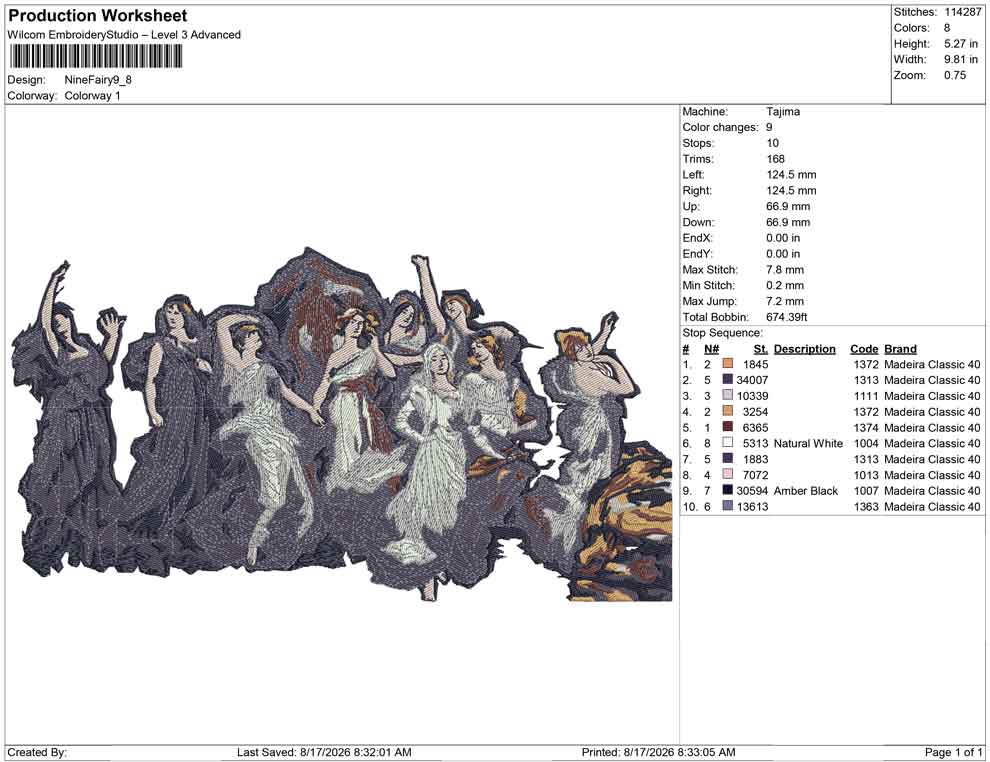Click stitch count '30594' in stop 9
Screen dimensions: 990x762
point(753,491)
